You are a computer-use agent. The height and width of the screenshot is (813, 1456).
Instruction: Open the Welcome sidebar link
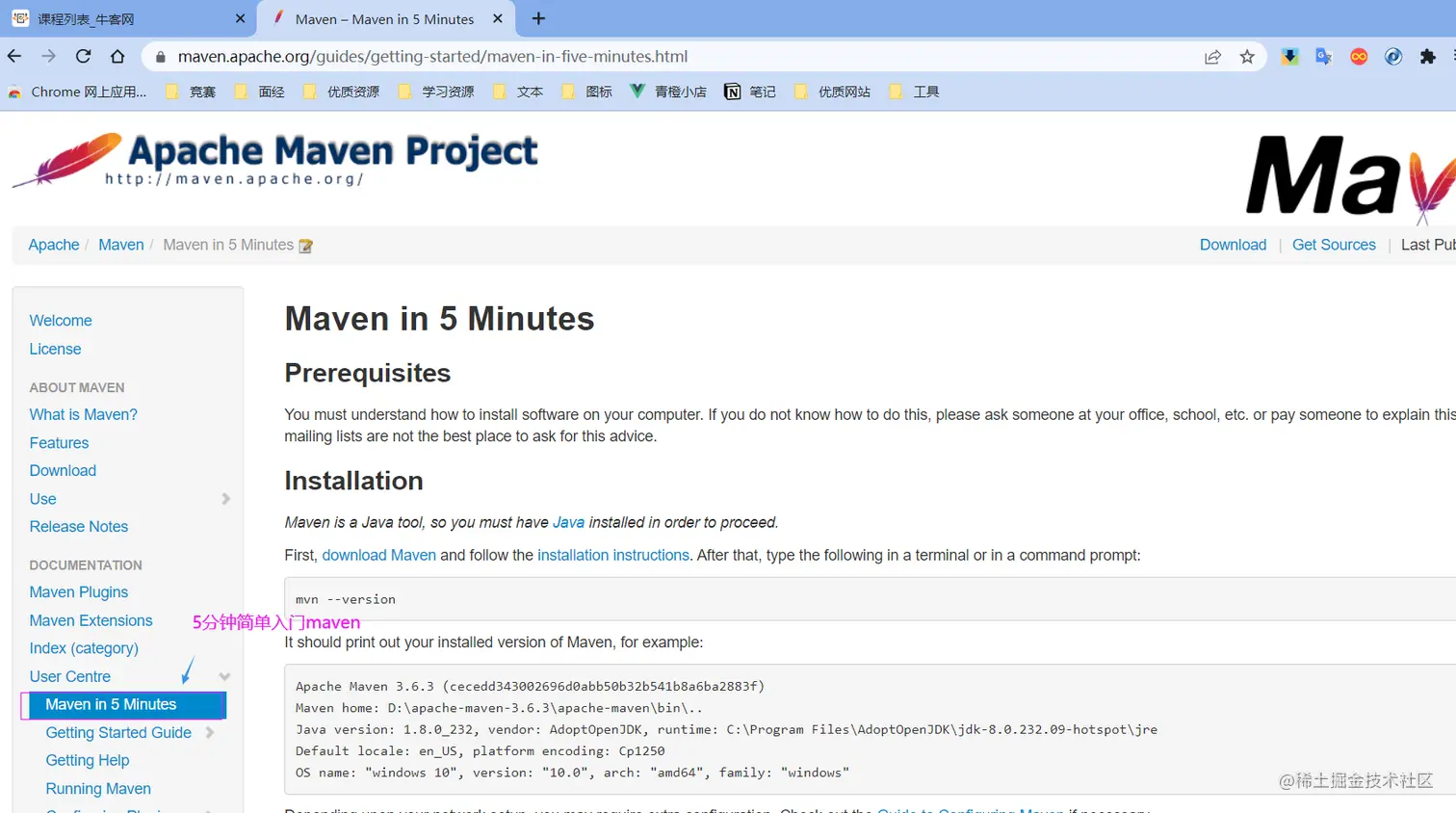61,321
